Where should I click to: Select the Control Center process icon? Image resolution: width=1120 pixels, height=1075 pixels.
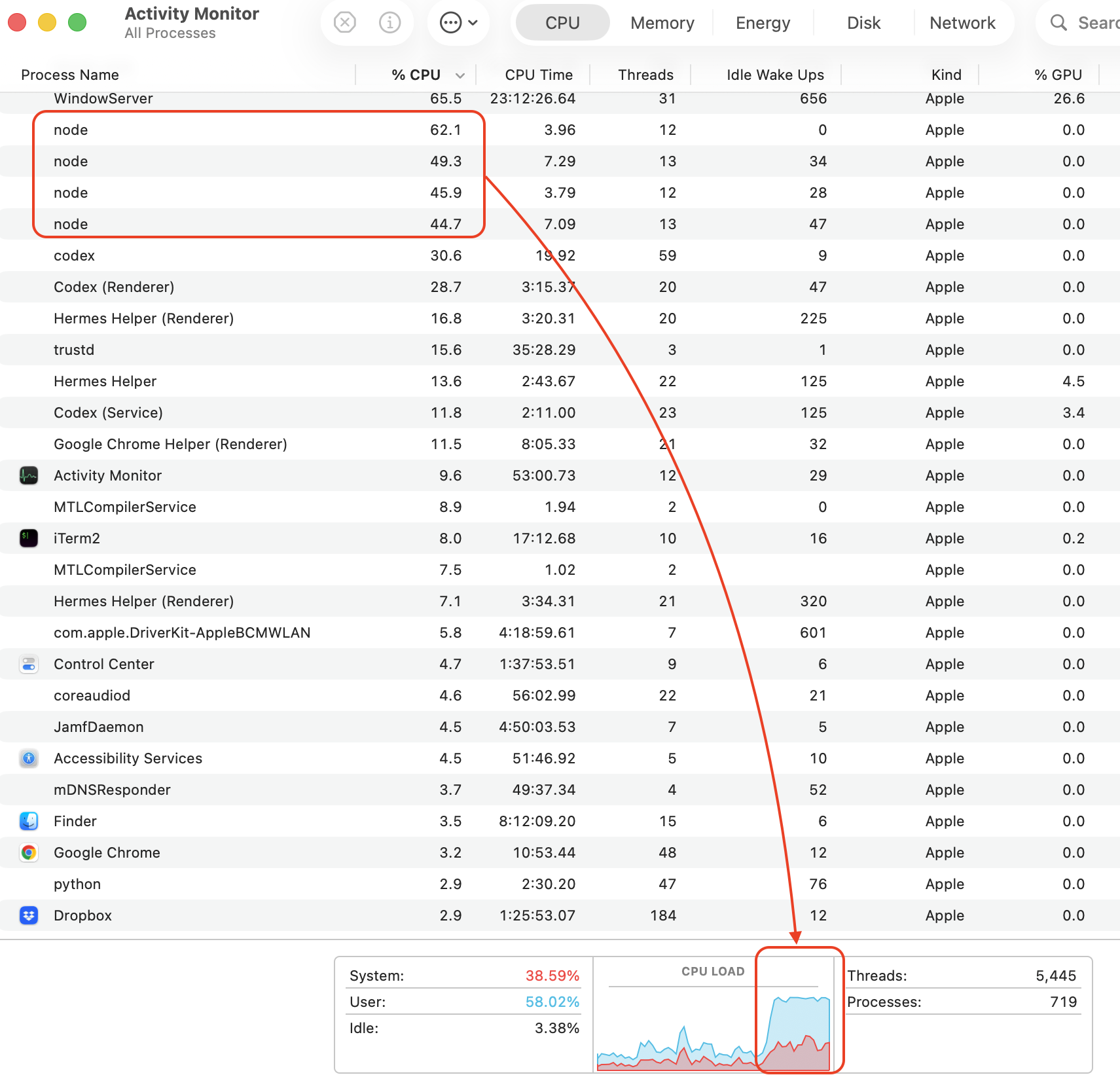click(x=29, y=664)
